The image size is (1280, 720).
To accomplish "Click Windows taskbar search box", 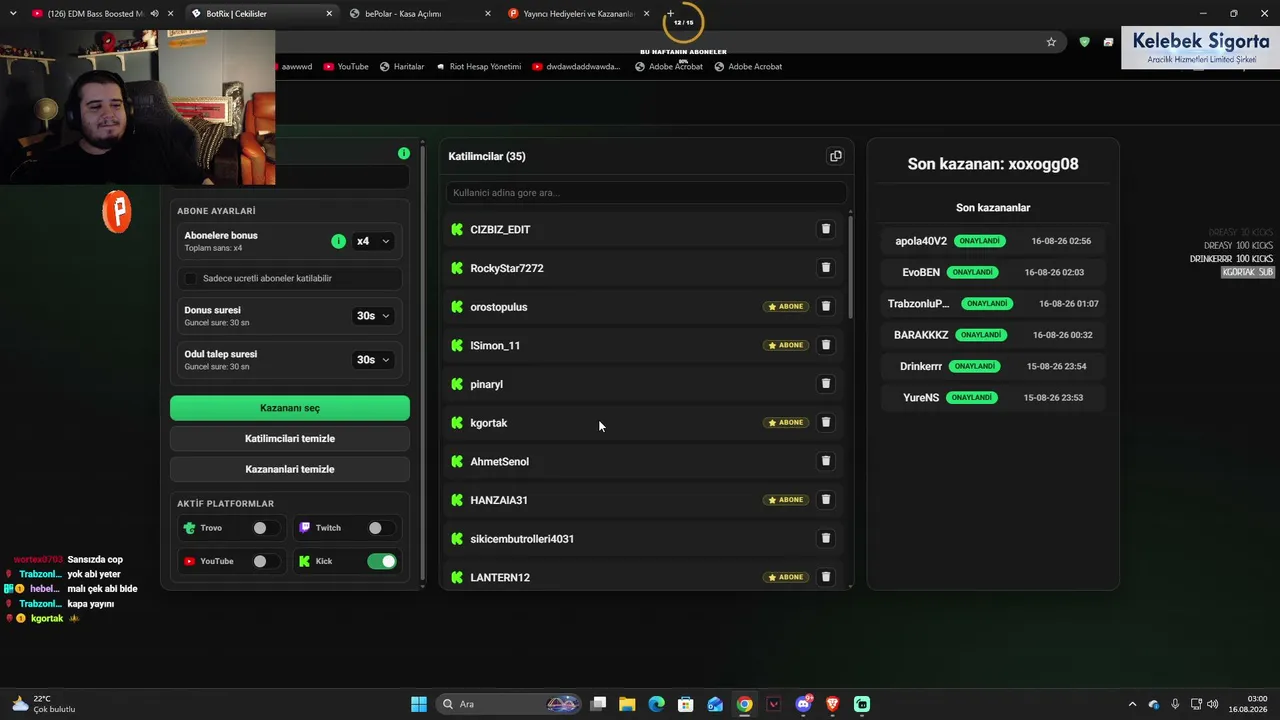I will (510, 704).
